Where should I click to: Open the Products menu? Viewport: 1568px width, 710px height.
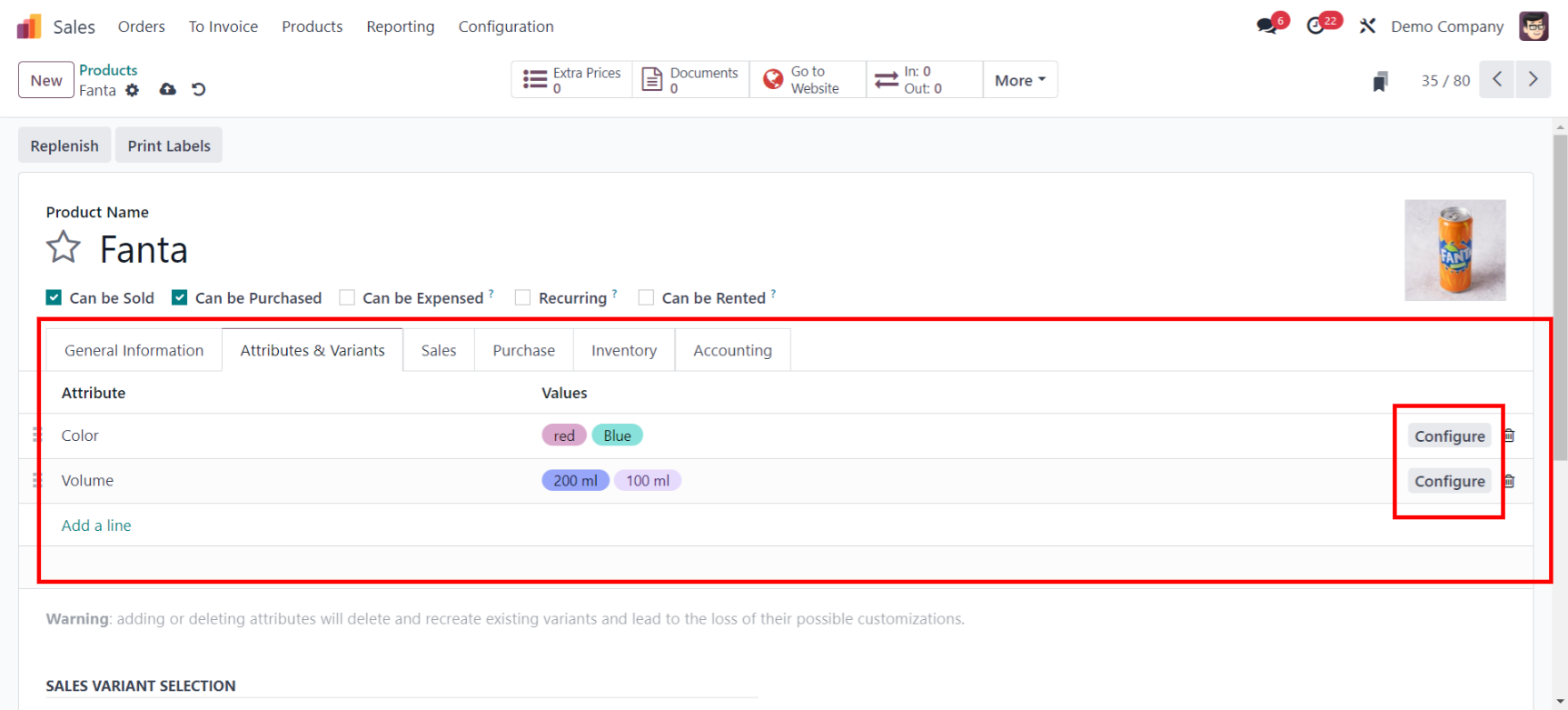[313, 26]
